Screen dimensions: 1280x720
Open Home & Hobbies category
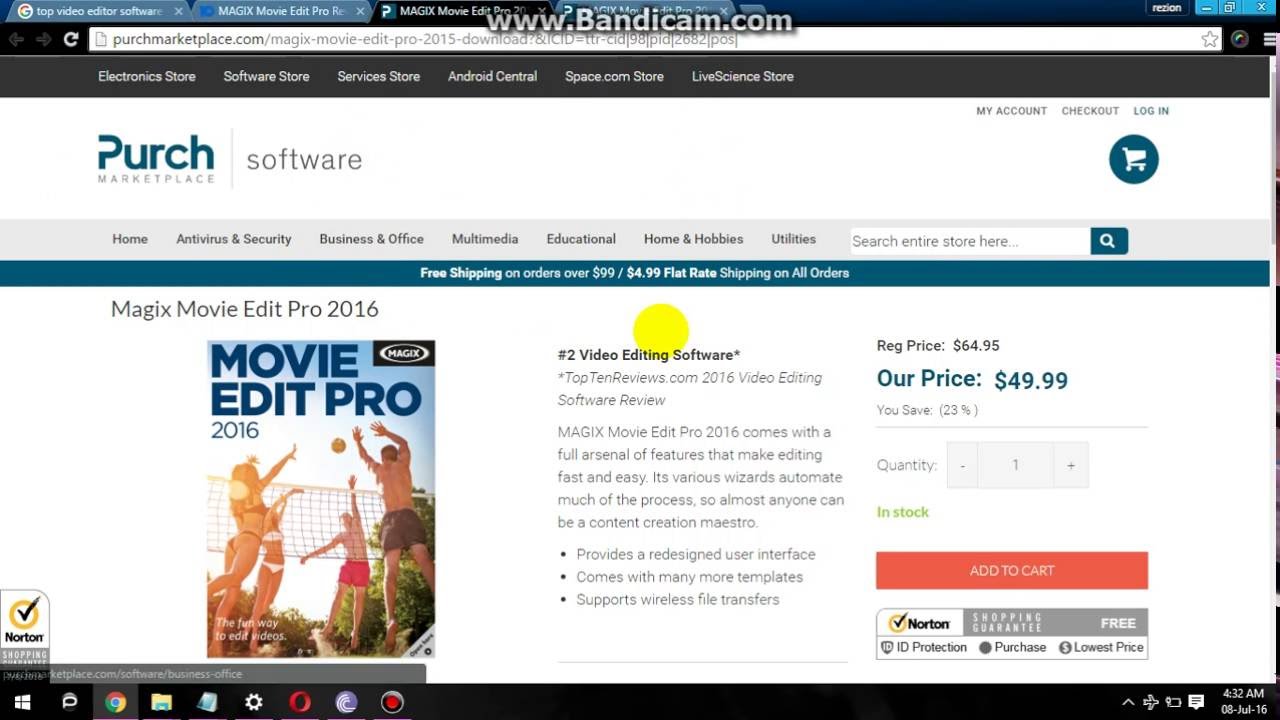point(693,239)
